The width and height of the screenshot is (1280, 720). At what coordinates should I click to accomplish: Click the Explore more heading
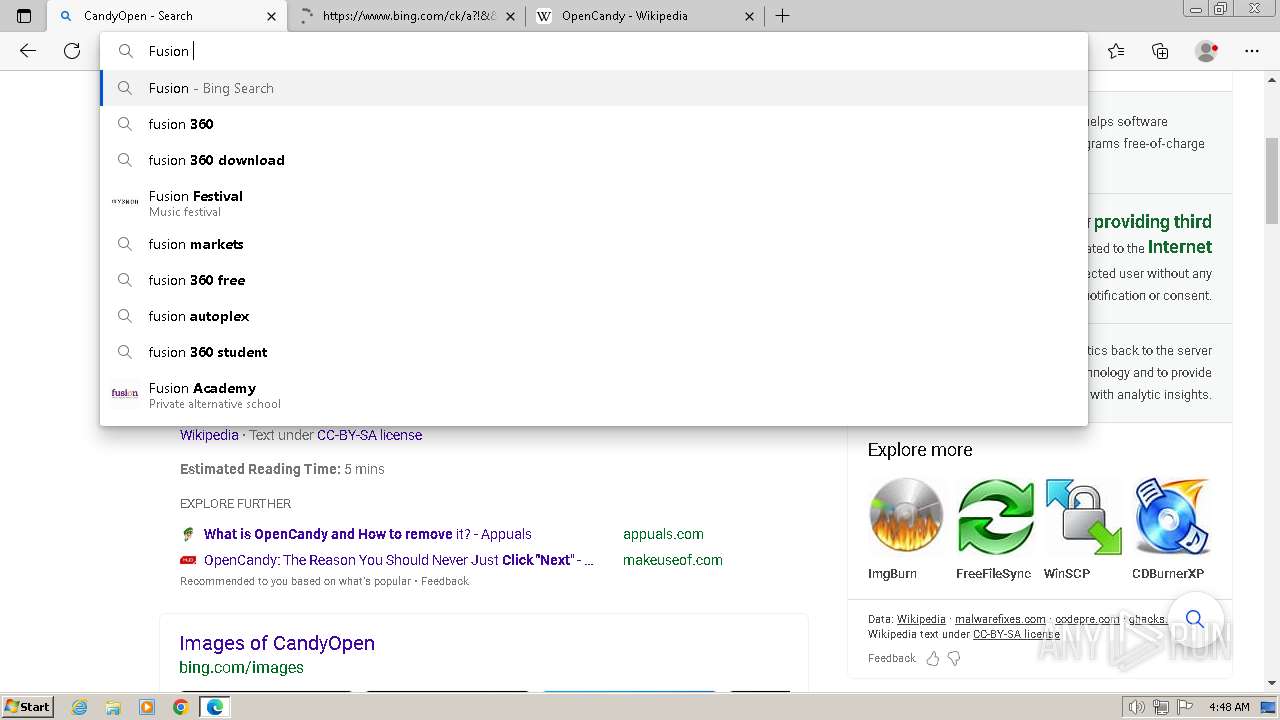(920, 450)
